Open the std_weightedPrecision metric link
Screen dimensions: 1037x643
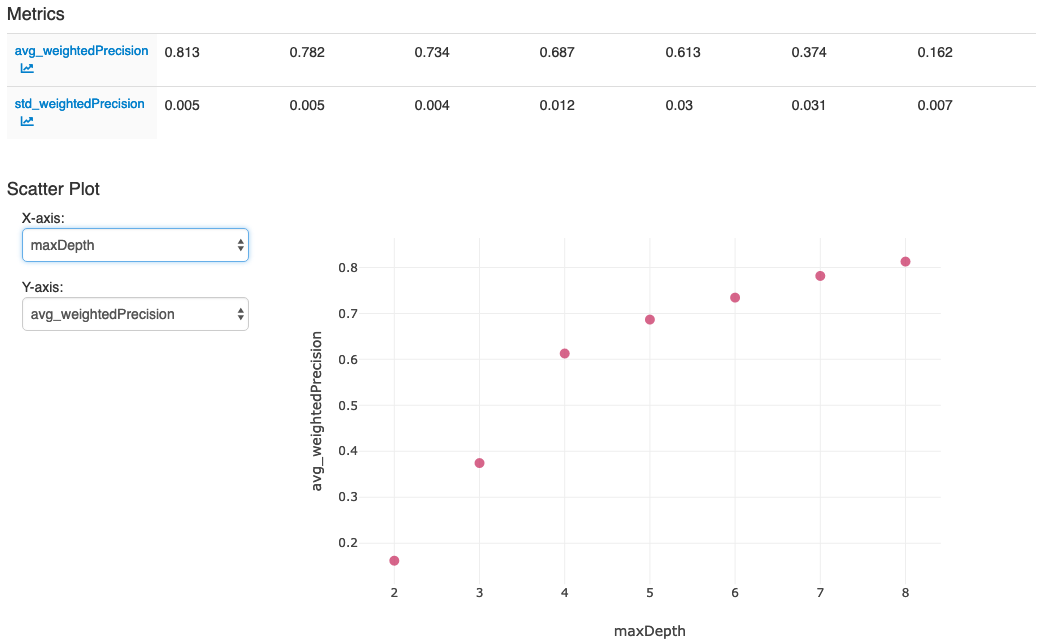coord(79,104)
